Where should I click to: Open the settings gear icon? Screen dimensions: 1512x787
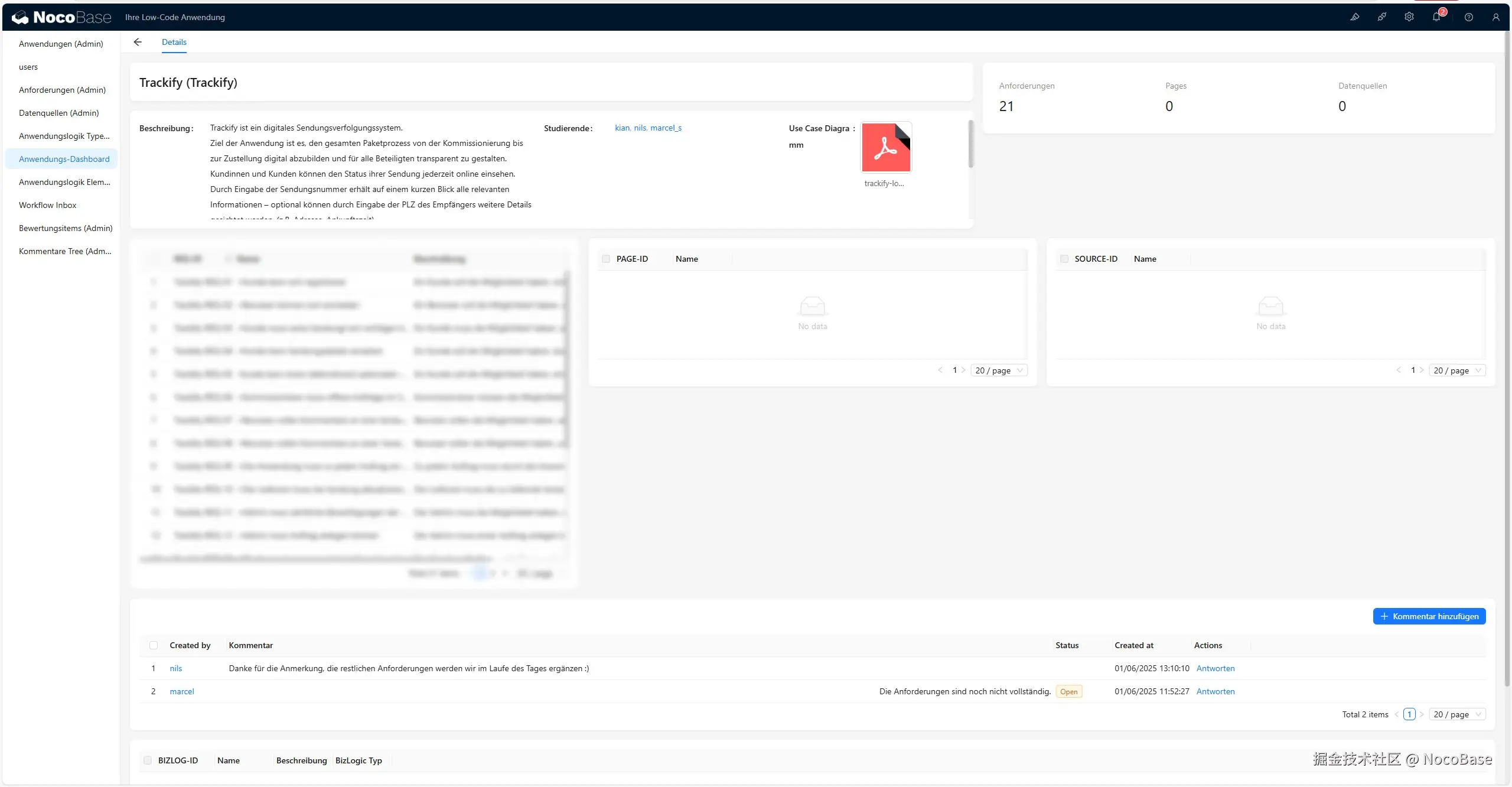[1409, 17]
